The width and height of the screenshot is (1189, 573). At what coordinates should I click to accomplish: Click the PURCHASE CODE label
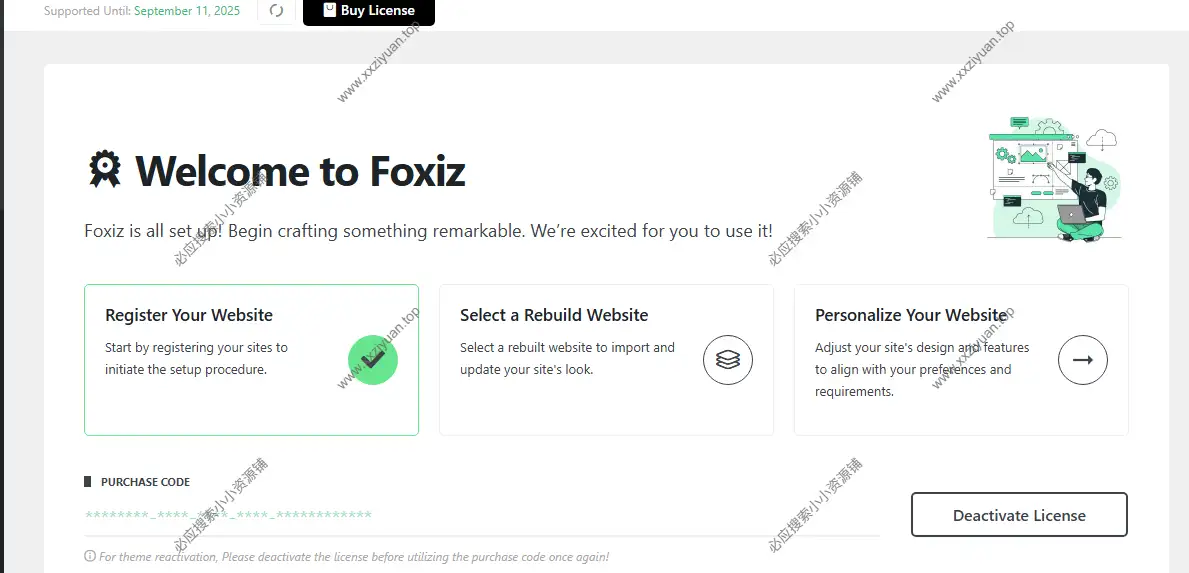[x=145, y=482]
